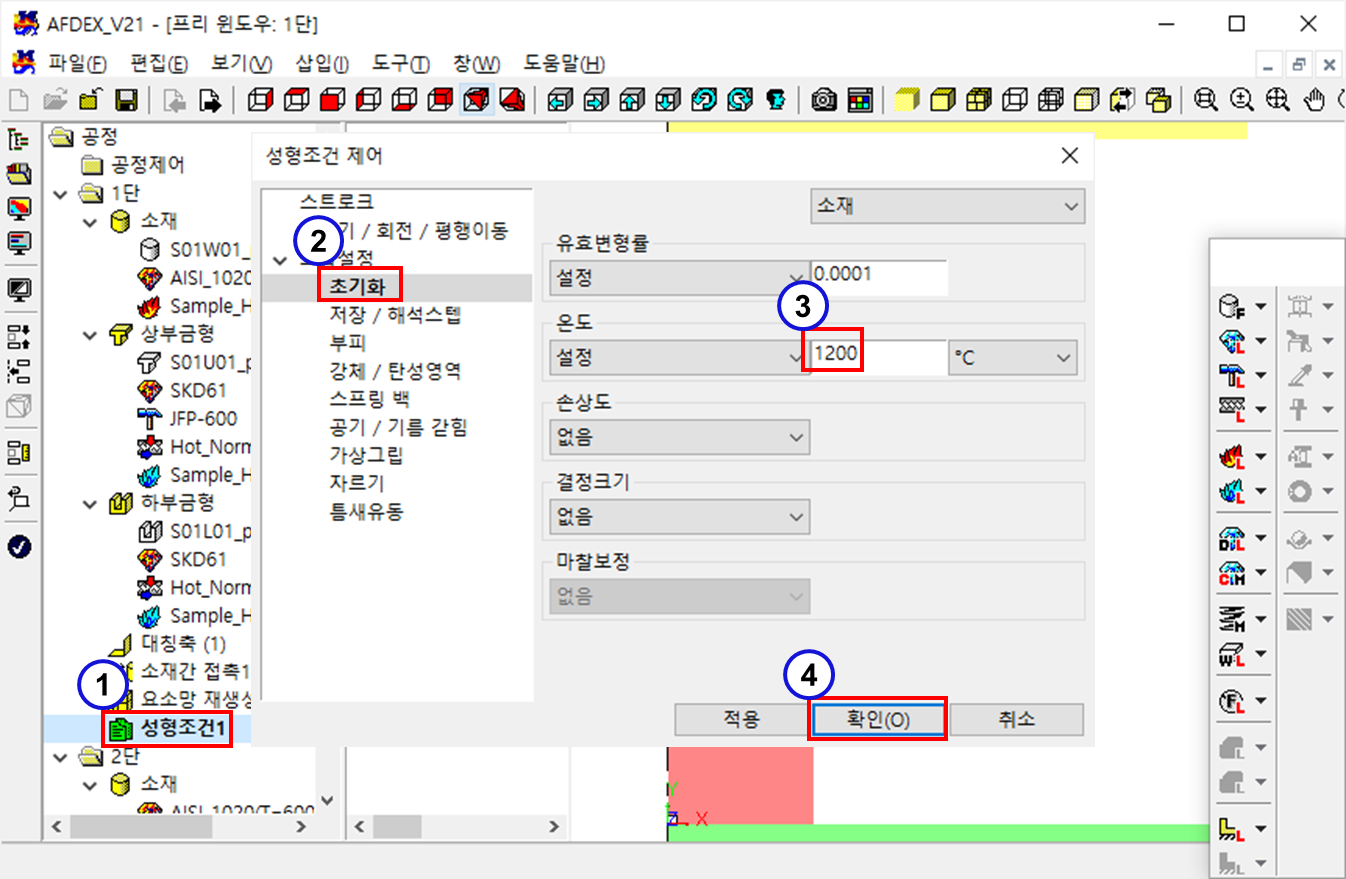This screenshot has width=1346, height=879.
Task: Click the 적용 button
Action: 741,719
